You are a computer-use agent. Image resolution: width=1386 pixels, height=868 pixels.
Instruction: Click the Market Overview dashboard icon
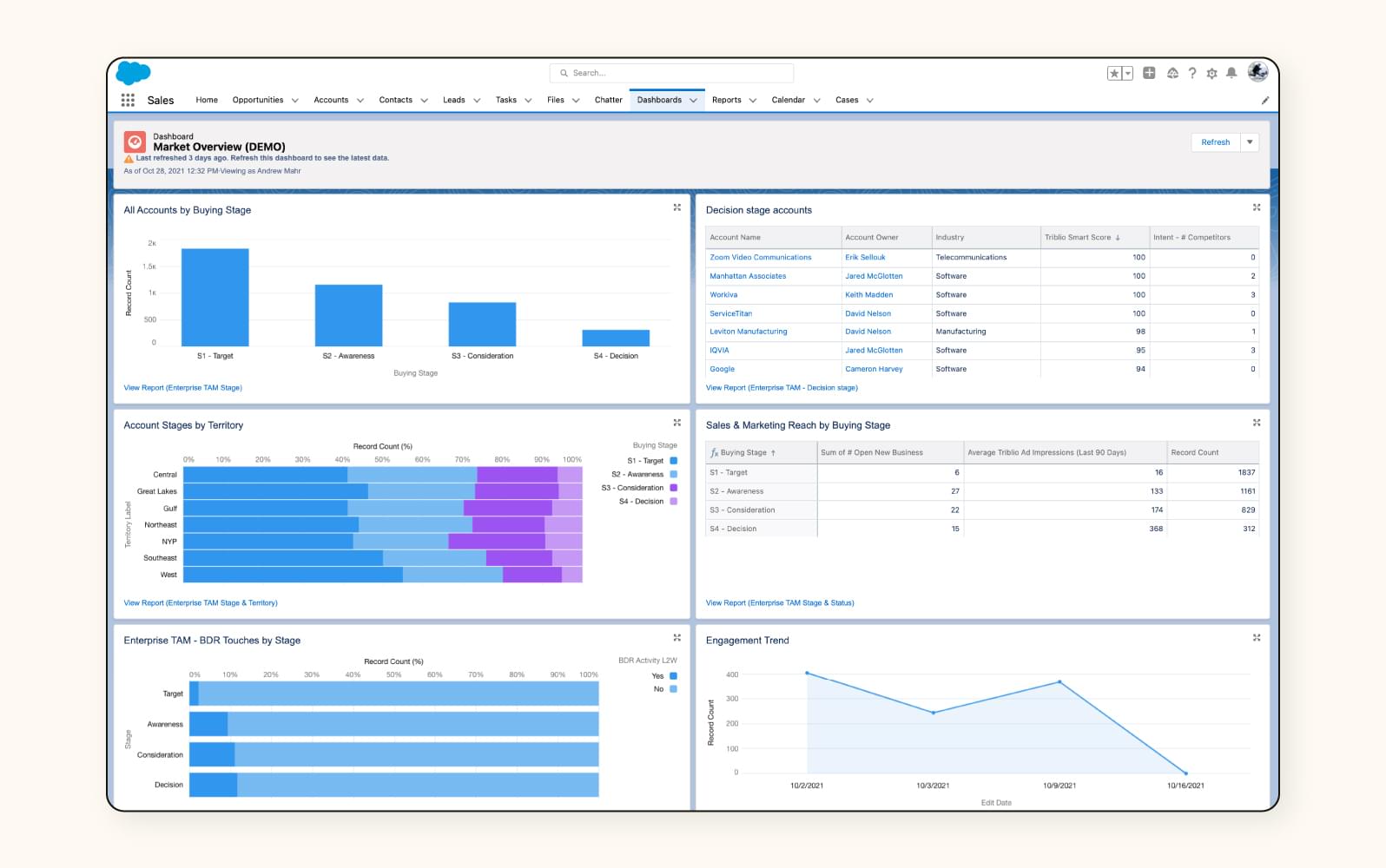pos(135,141)
